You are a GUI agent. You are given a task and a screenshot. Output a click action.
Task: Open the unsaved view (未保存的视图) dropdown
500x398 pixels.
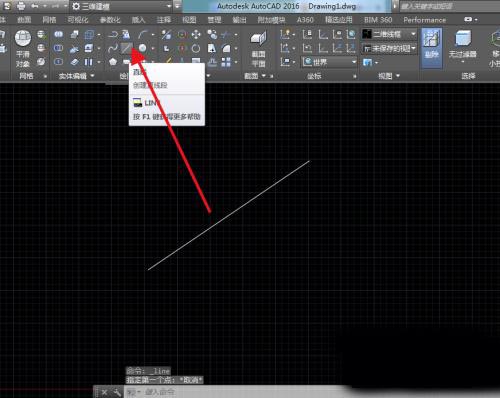(x=390, y=49)
